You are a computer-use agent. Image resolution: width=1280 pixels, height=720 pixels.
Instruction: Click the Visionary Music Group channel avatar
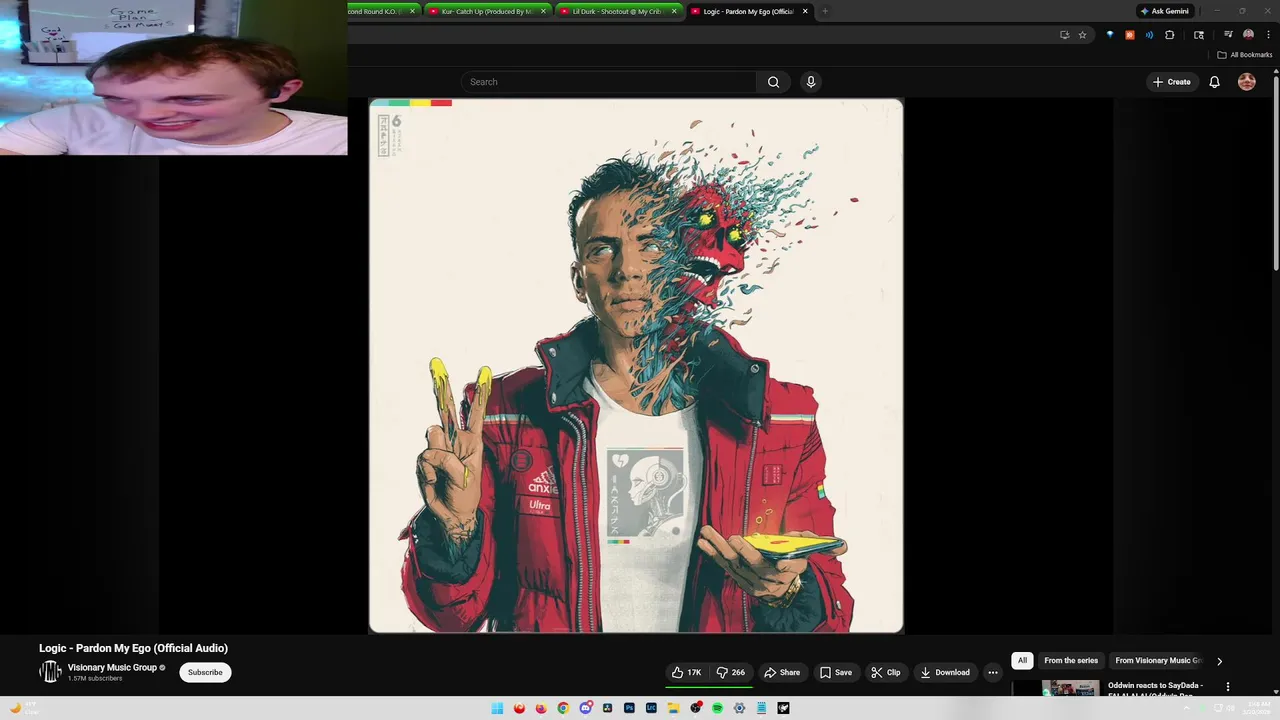point(50,672)
